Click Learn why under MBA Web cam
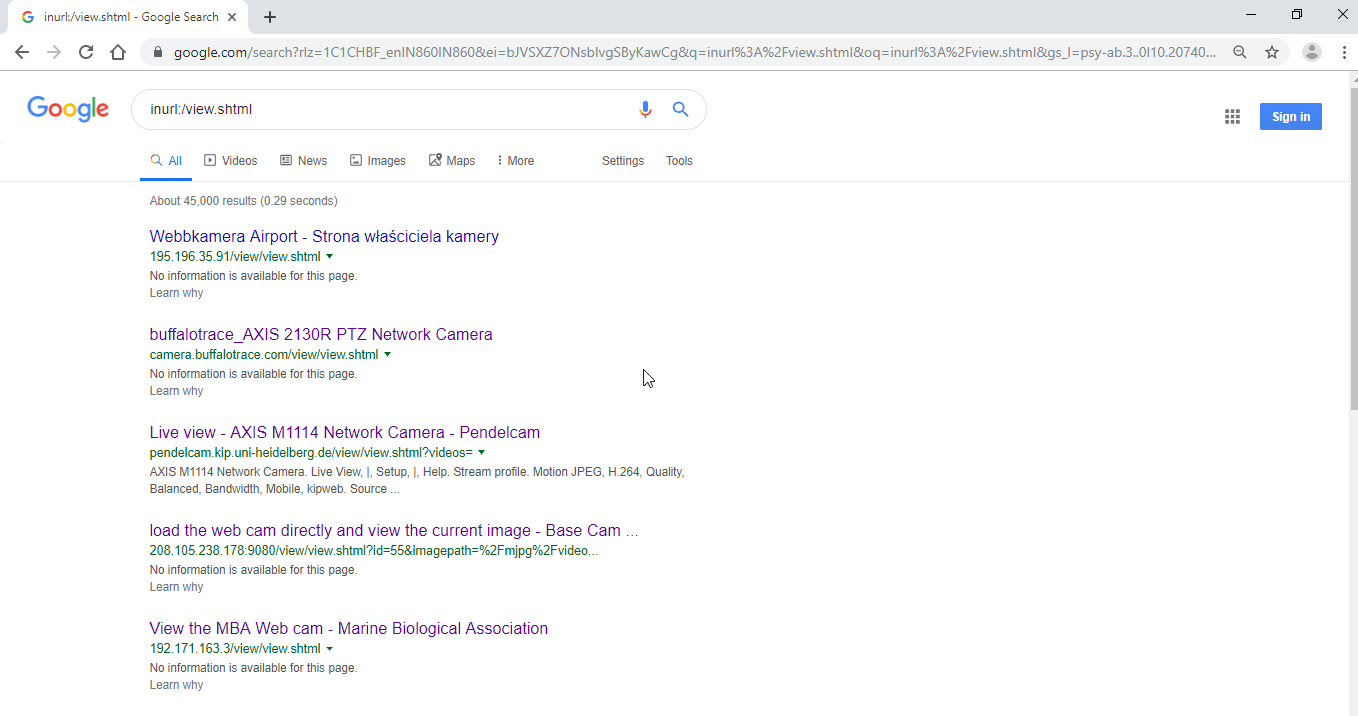The height and width of the screenshot is (716, 1358). pos(176,685)
